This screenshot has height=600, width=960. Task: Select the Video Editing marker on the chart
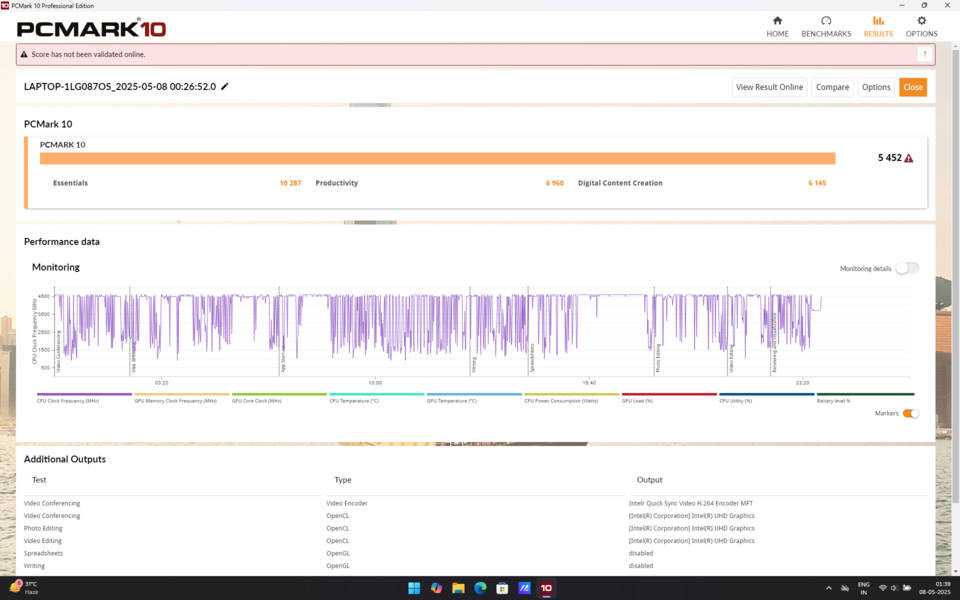(731, 359)
